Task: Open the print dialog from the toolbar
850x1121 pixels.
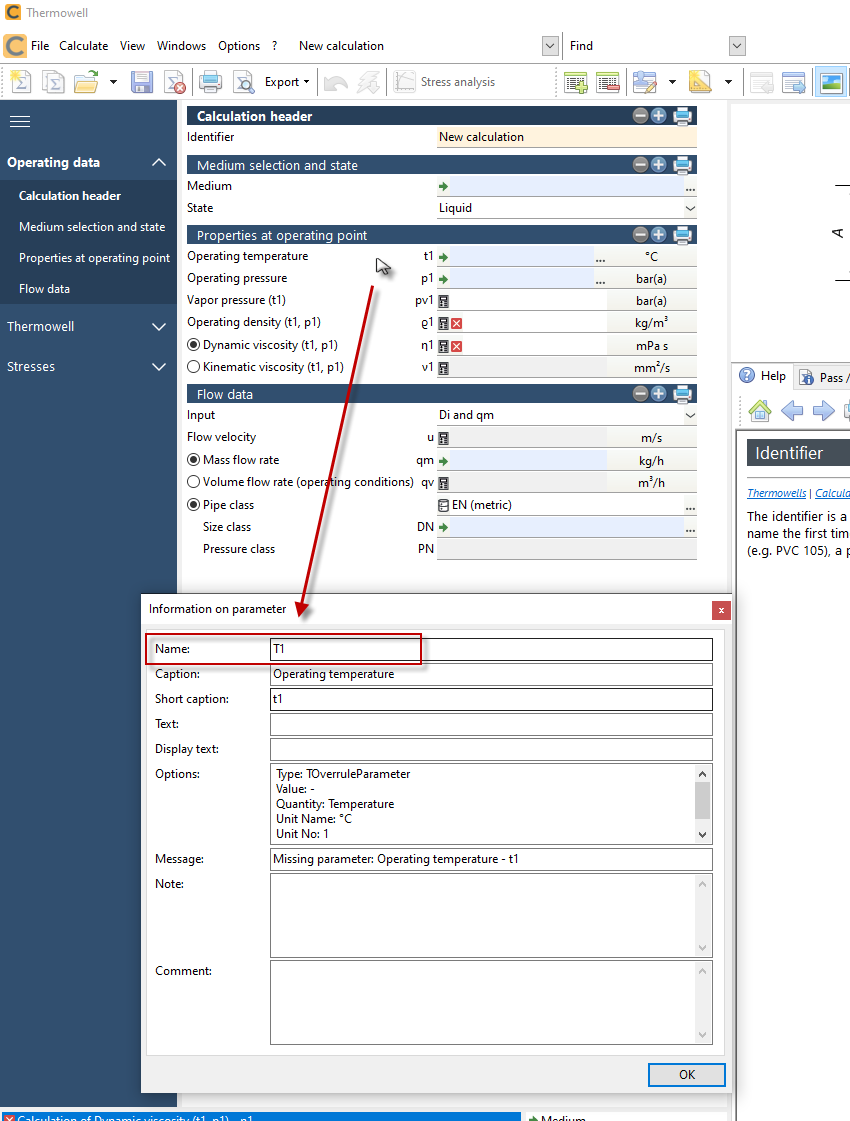Action: (210, 82)
